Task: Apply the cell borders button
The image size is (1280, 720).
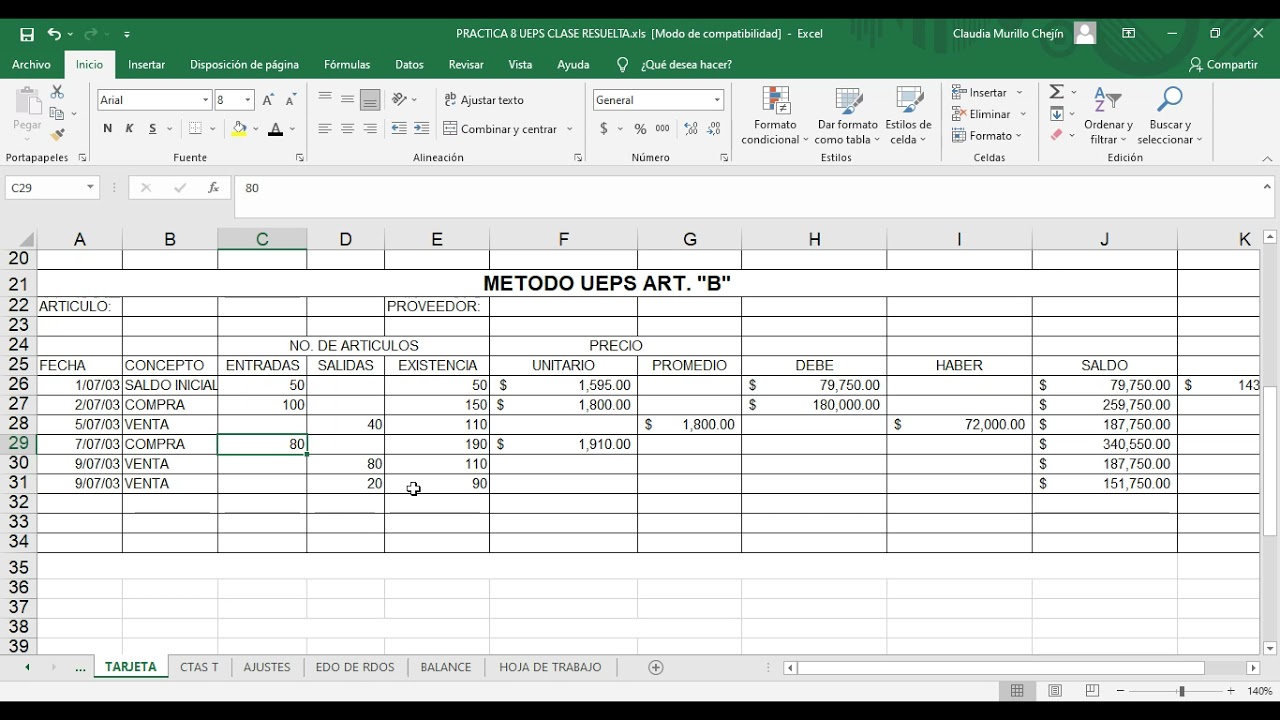Action: 196,129
